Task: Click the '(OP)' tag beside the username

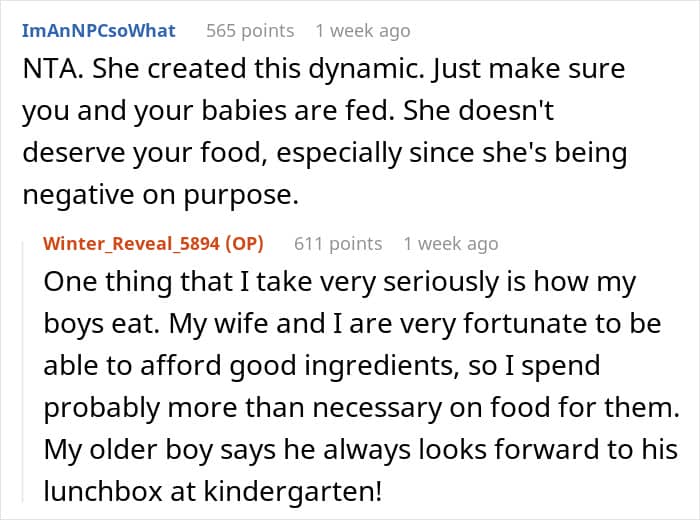Action: coord(244,244)
